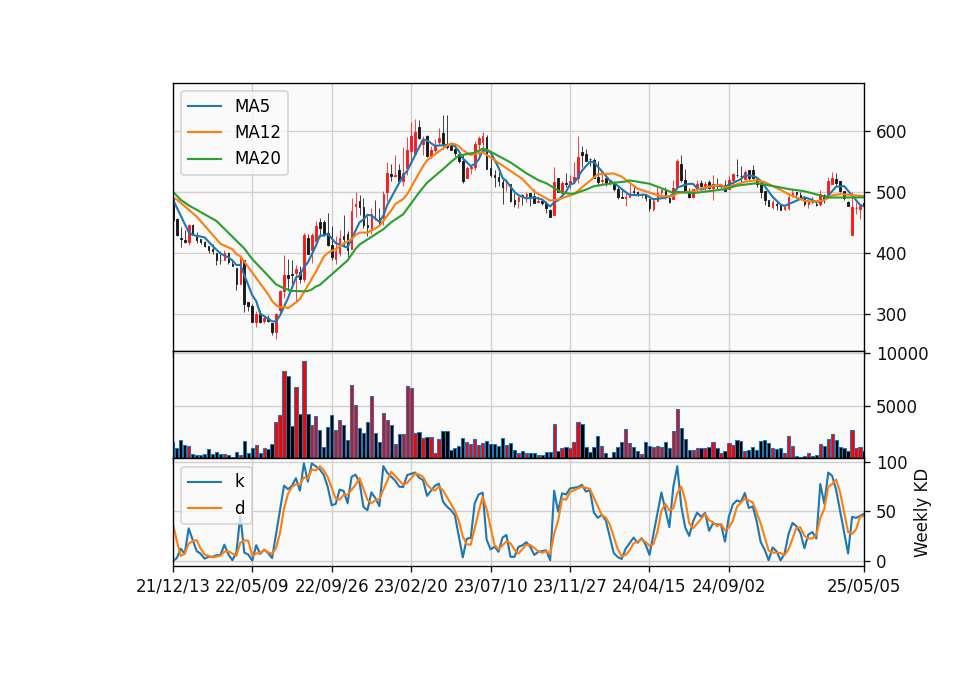The height and width of the screenshot is (690, 960).
Task: Click the blue MA5 legend line sample
Action: (204, 106)
